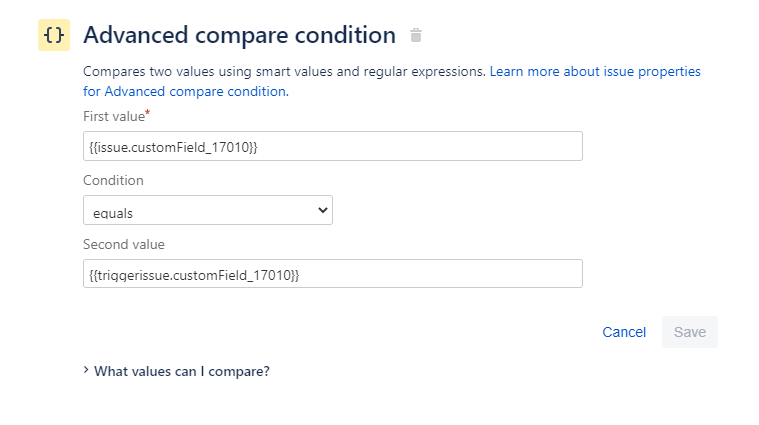The width and height of the screenshot is (759, 425).
Task: Click the "Condition" label above the dropdown
Action: point(113,181)
